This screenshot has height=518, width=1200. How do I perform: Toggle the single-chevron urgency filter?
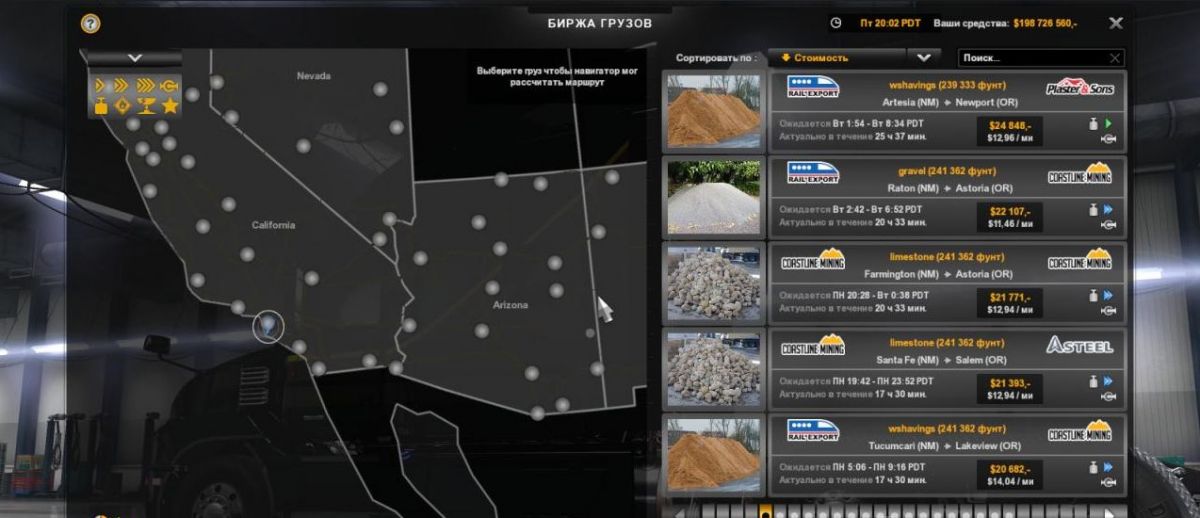101,86
